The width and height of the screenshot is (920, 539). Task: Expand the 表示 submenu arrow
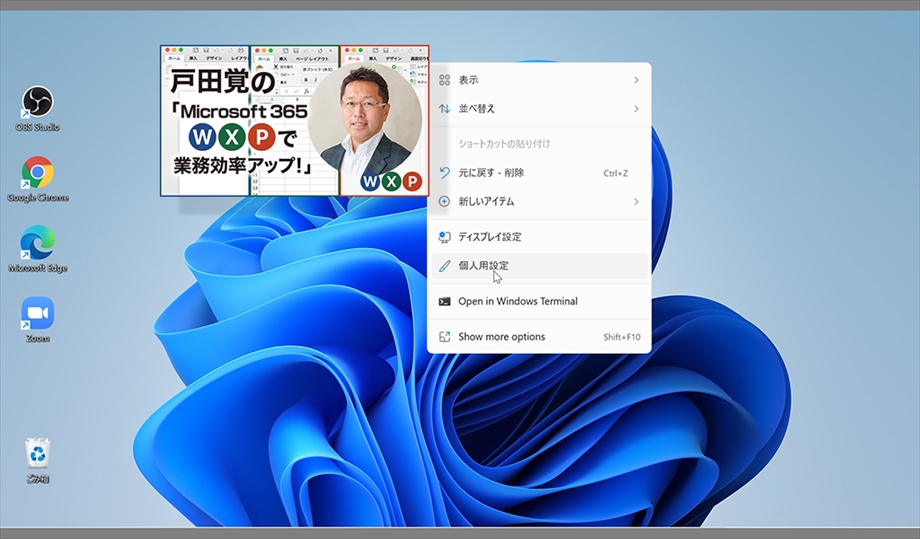pos(636,80)
